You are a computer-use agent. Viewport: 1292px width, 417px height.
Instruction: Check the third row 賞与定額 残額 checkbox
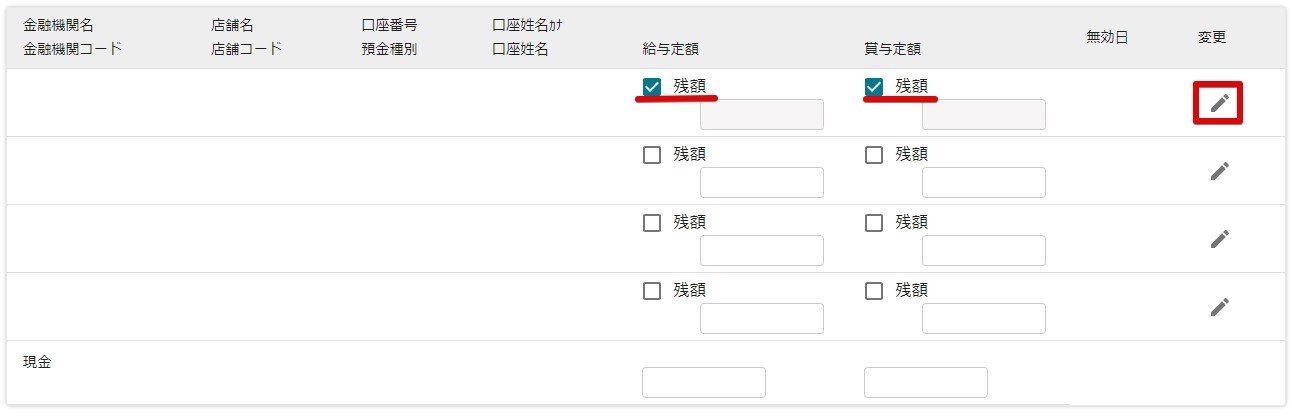tap(874, 223)
